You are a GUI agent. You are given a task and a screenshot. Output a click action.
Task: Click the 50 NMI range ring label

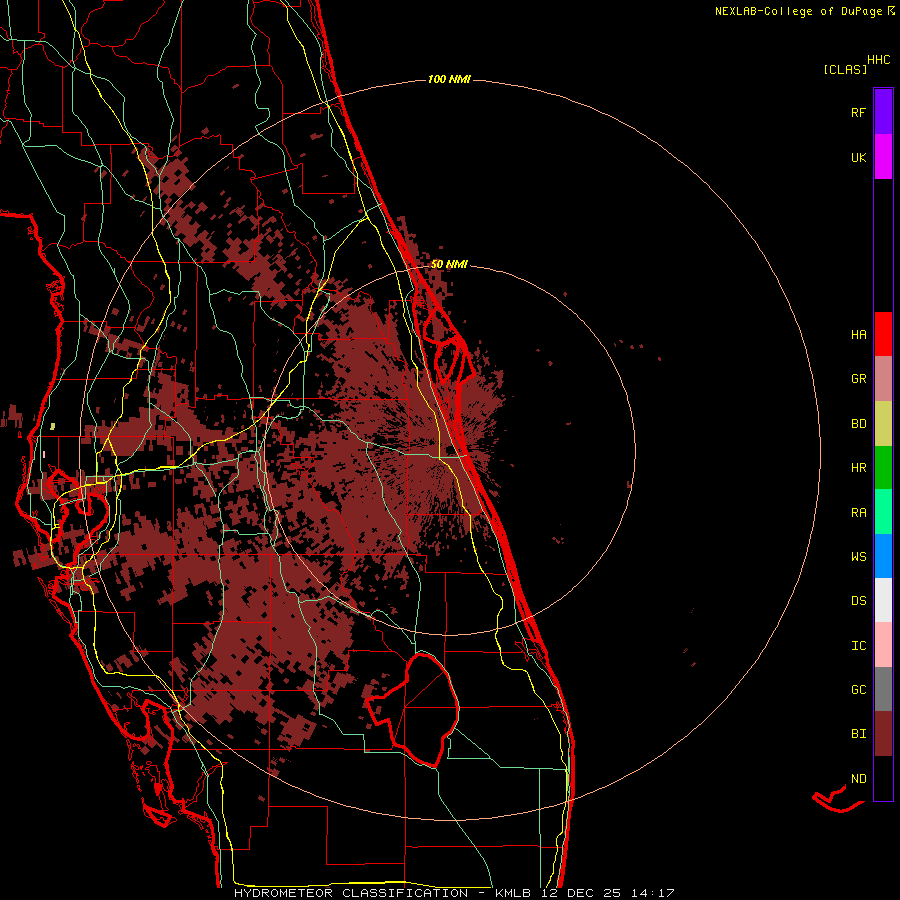(449, 264)
